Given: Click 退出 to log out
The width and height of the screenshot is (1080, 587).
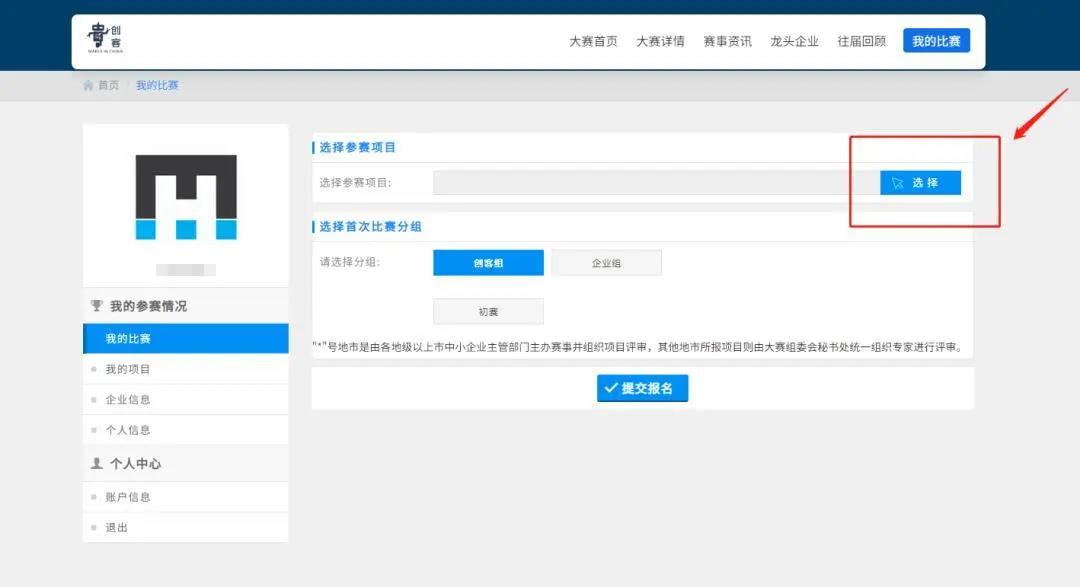Looking at the screenshot, I should pos(117,527).
